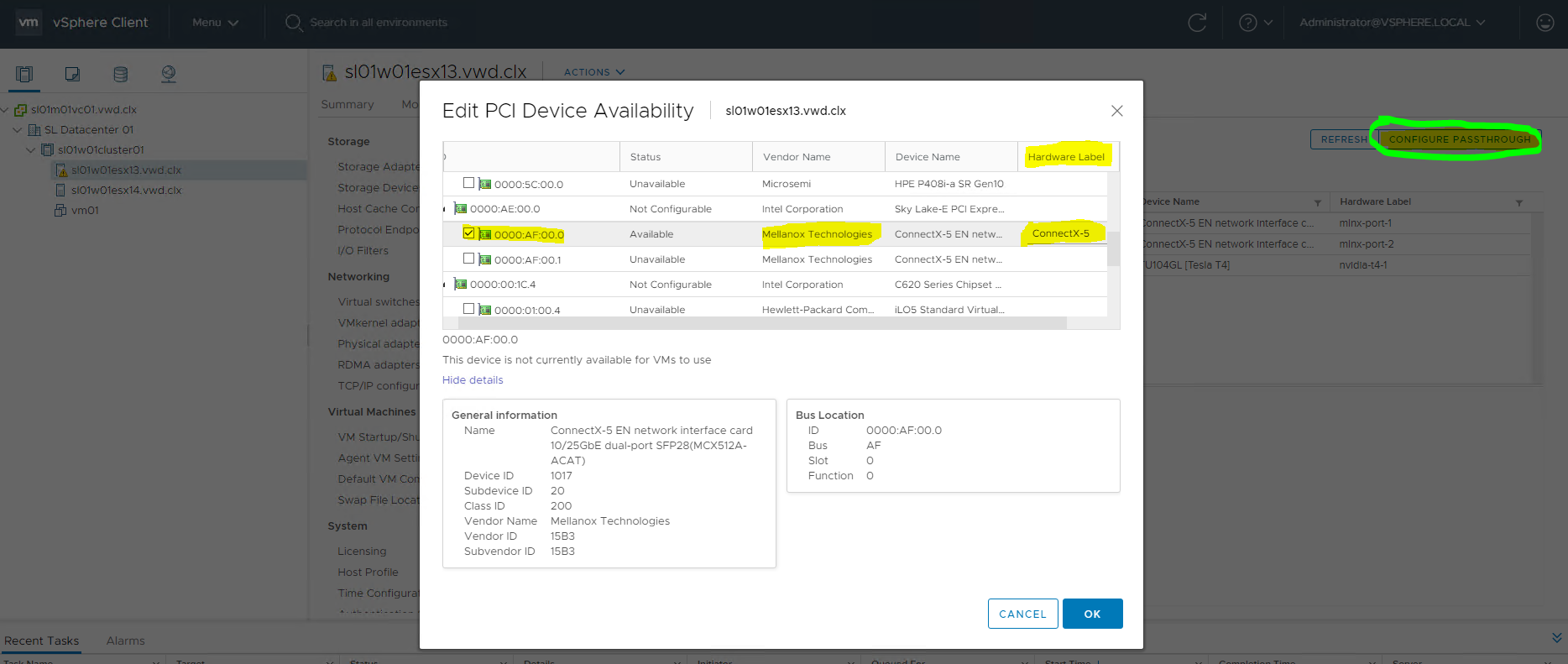This screenshot has width=1568, height=664.
Task: Check the 0000:AF:00.1 device checkbox
Action: tap(469, 259)
